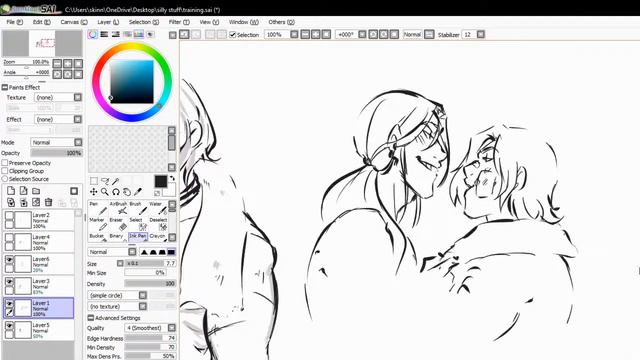Show the color wheel panel
The width and height of the screenshot is (640, 360).
point(93,34)
